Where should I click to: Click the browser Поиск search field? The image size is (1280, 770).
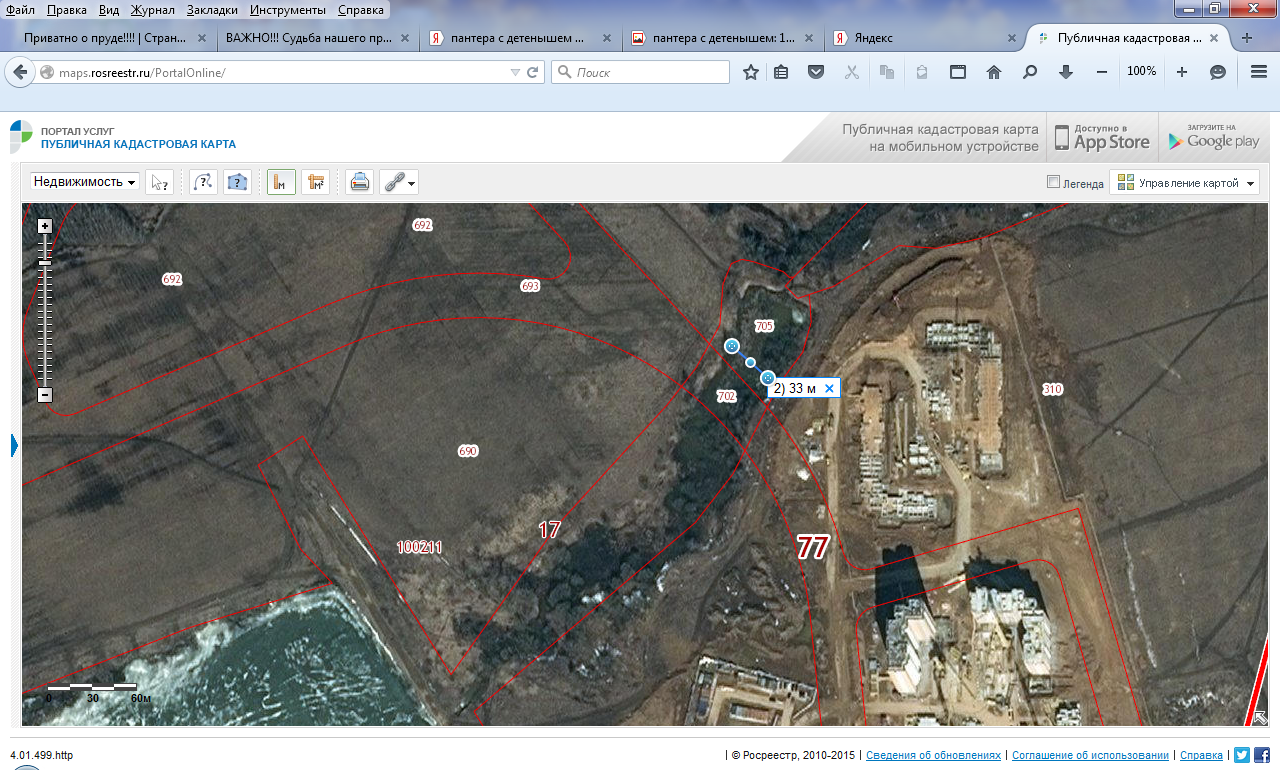pos(641,72)
